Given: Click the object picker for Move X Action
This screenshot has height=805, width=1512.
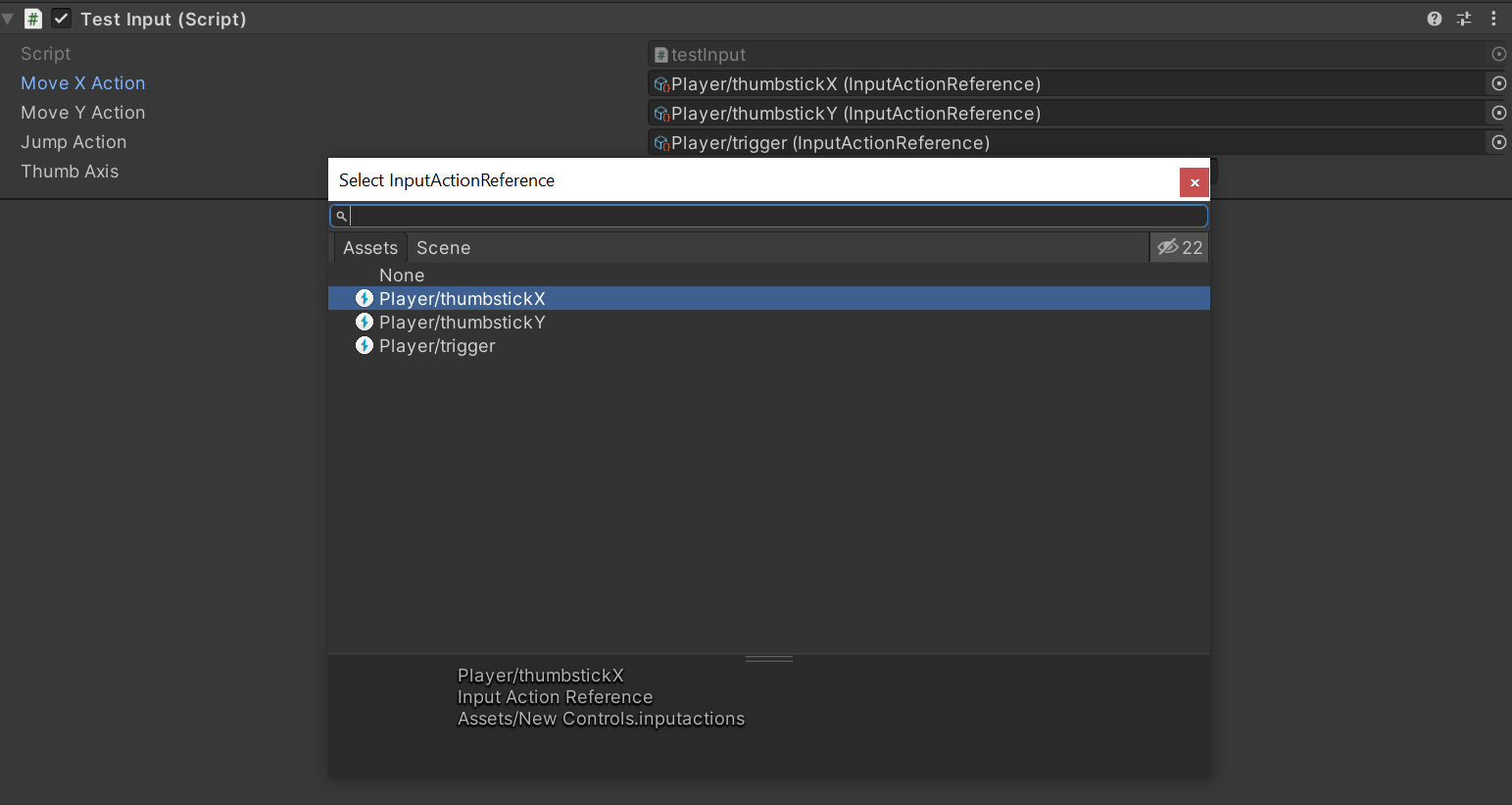Looking at the screenshot, I should point(1498,83).
